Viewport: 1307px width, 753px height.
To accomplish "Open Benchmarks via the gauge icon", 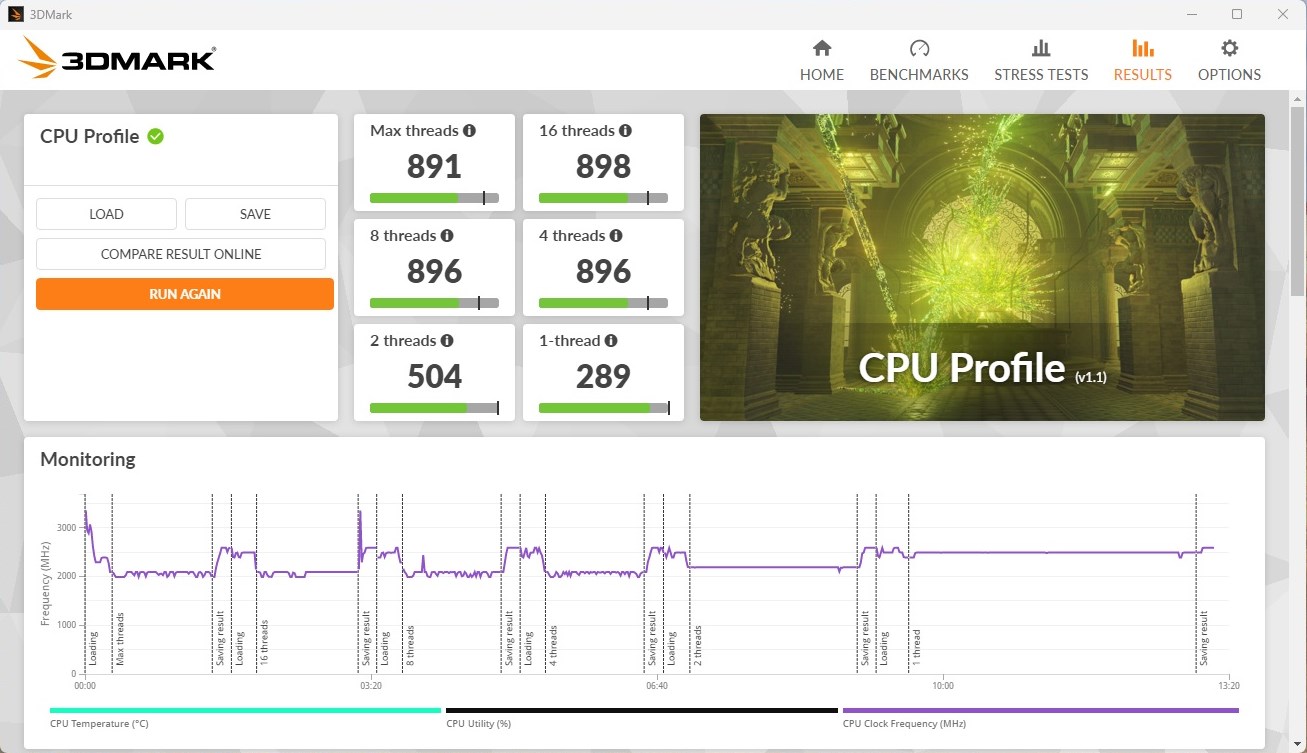I will point(919,48).
